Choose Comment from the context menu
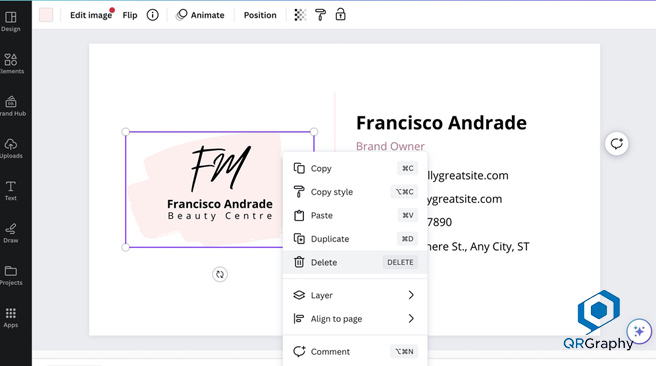Screen dimensions: 656x366 click(355, 352)
